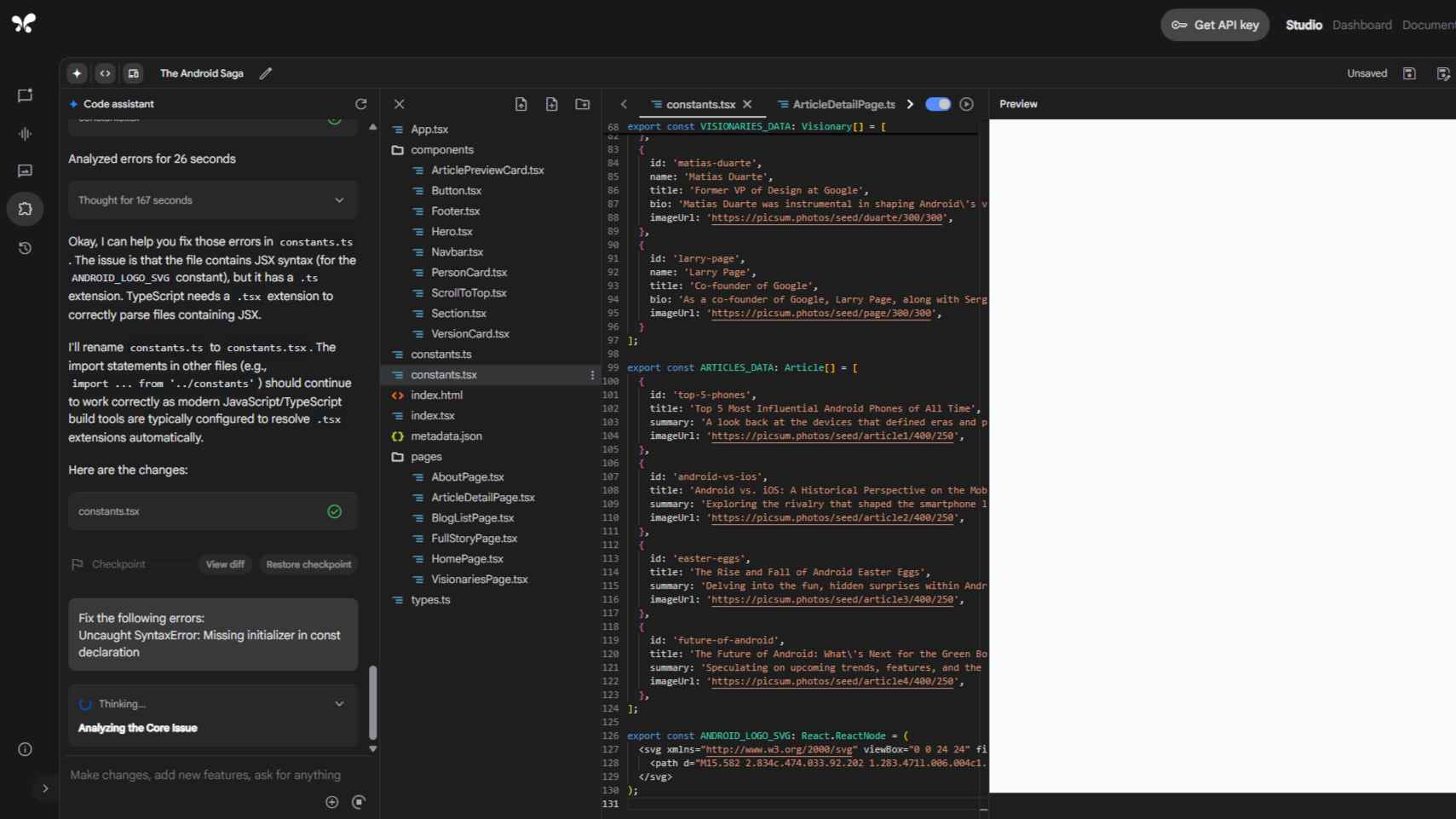The height and width of the screenshot is (819, 1456).
Task: Open ArticlePreviewCard.tsx file
Action: (x=487, y=170)
